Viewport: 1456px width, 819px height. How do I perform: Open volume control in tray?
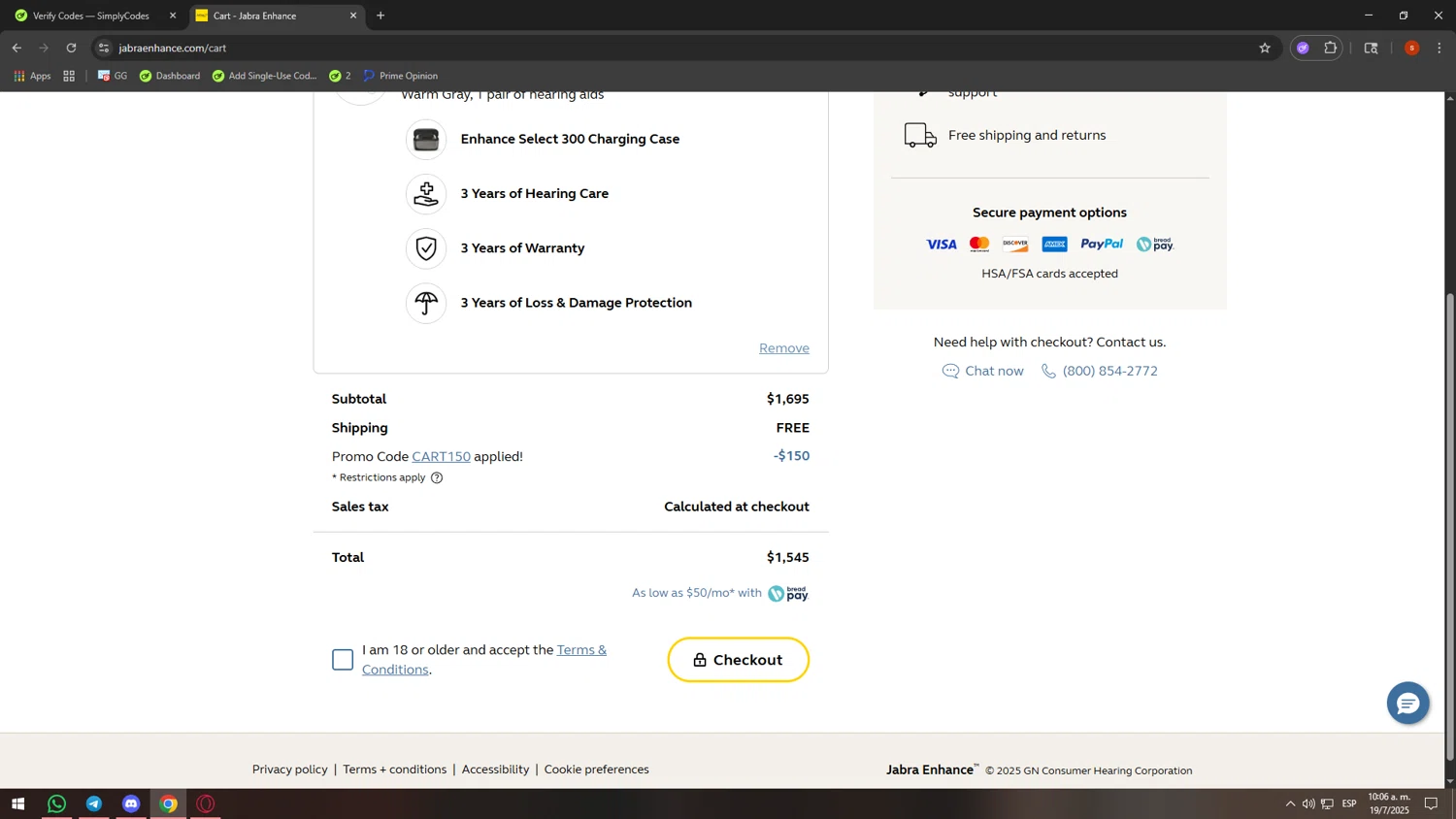[1308, 803]
